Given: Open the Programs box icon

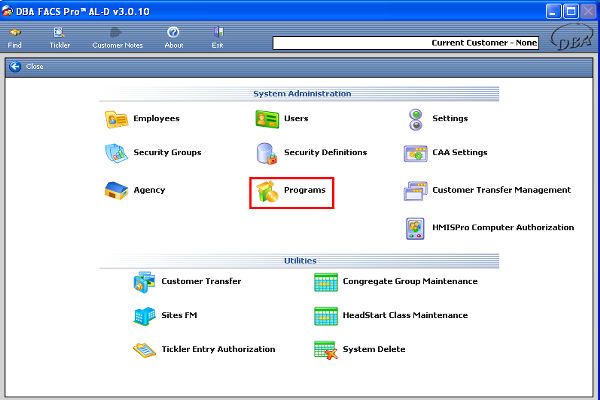Looking at the screenshot, I should [267, 191].
